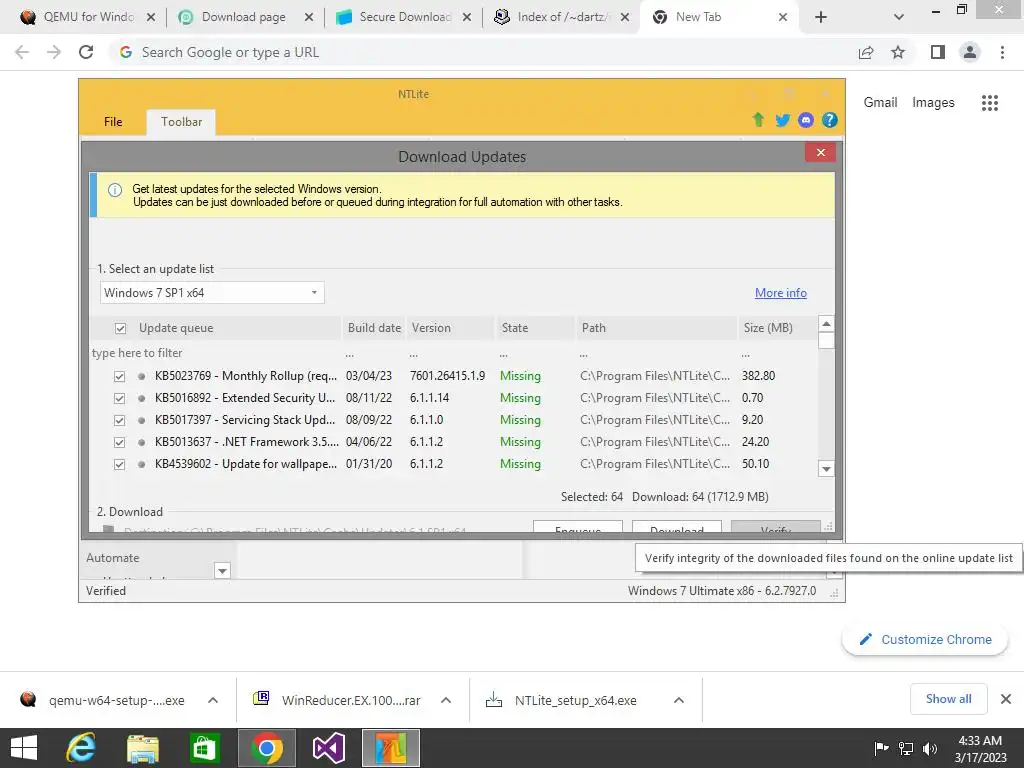Image resolution: width=1024 pixels, height=768 pixels.
Task: Uncheck KB5017397 Servicing Stack checkbox
Action: click(x=119, y=421)
